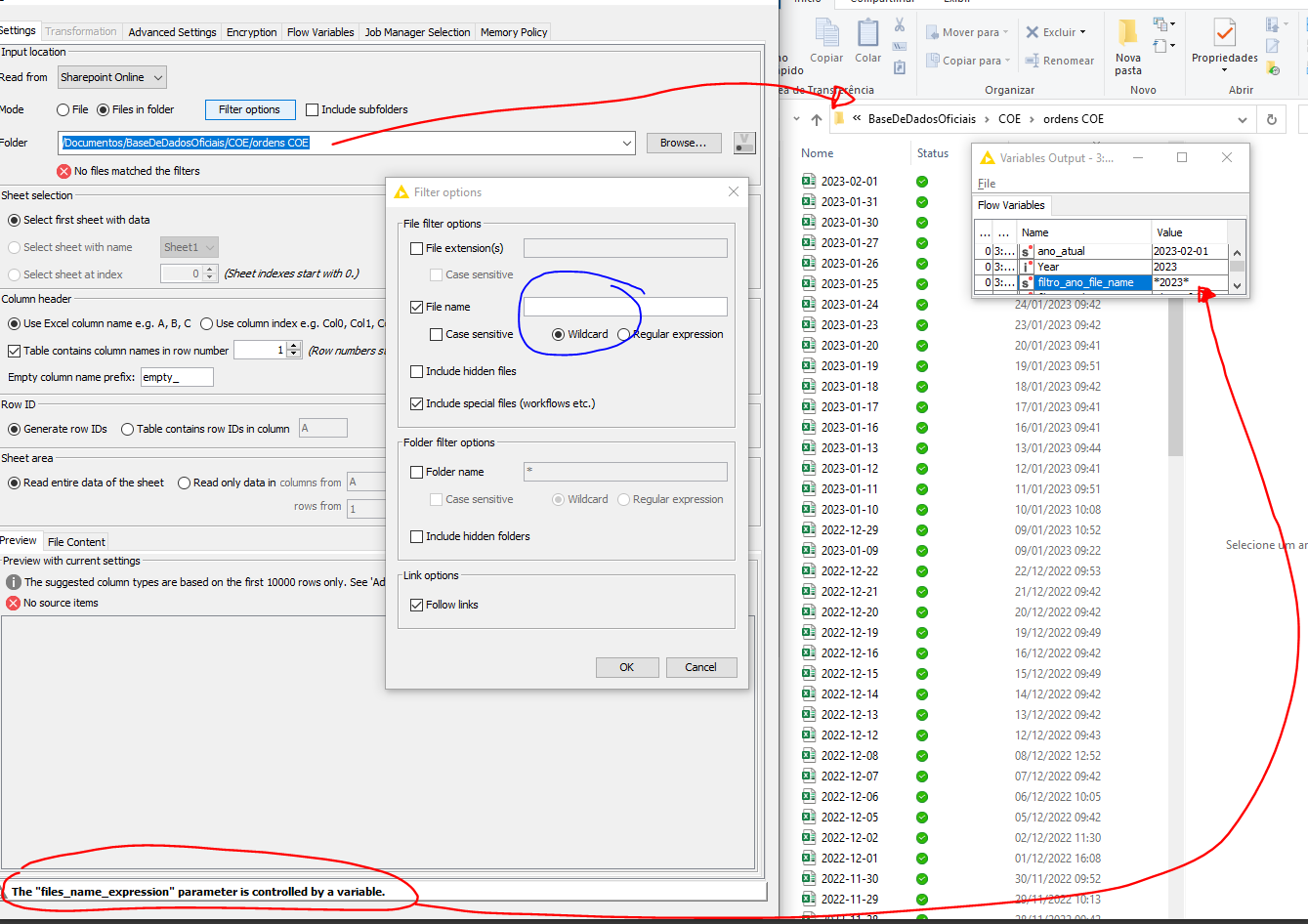The width and height of the screenshot is (1308, 924).
Task: Open the Encryption tab
Action: [251, 32]
